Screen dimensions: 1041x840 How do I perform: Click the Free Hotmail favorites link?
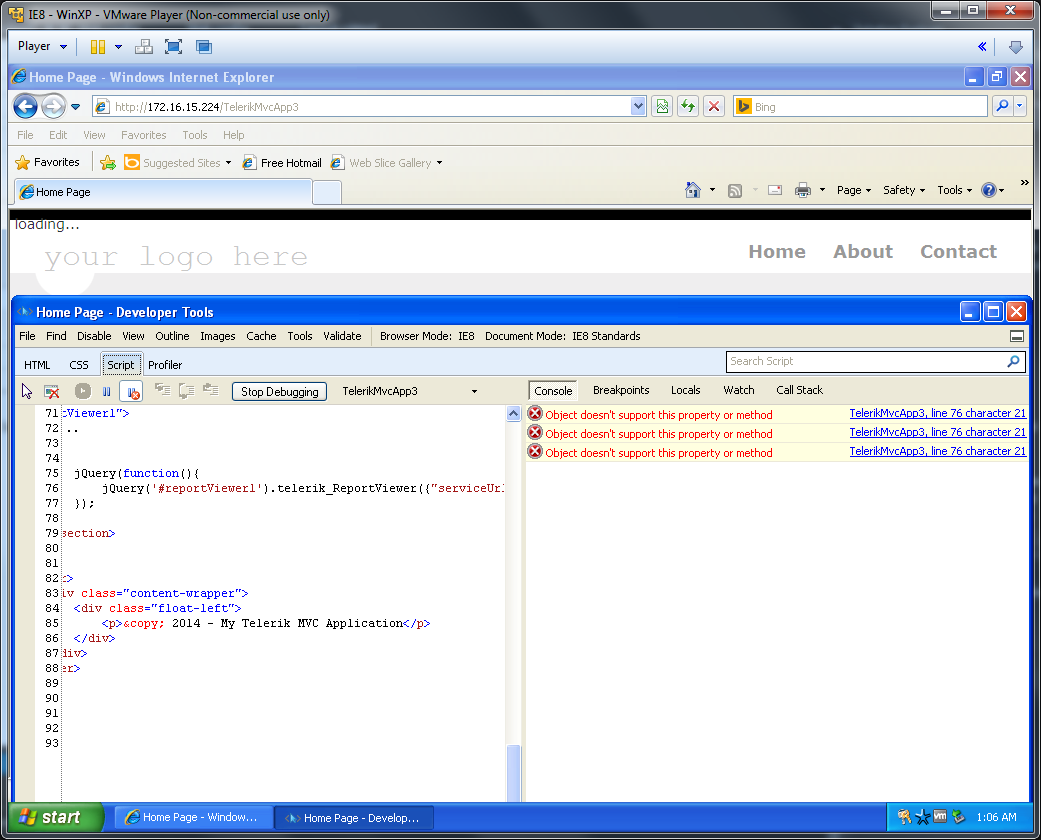(282, 163)
